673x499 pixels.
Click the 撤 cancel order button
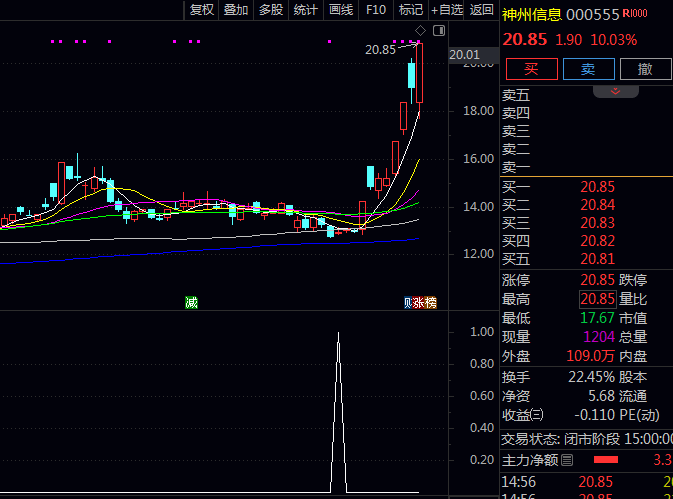click(x=645, y=69)
